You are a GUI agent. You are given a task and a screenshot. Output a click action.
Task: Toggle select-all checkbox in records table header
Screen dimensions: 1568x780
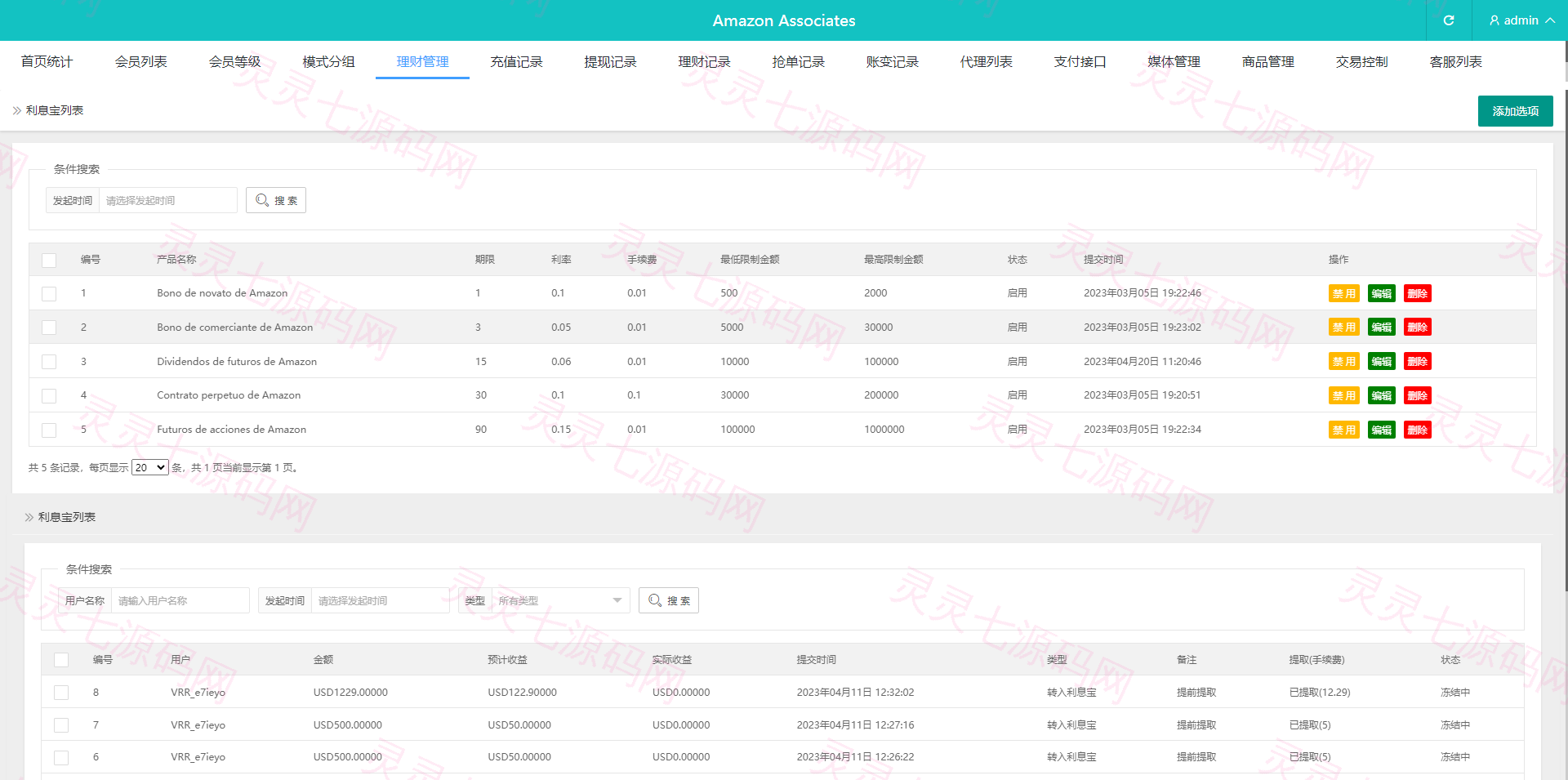[61, 660]
